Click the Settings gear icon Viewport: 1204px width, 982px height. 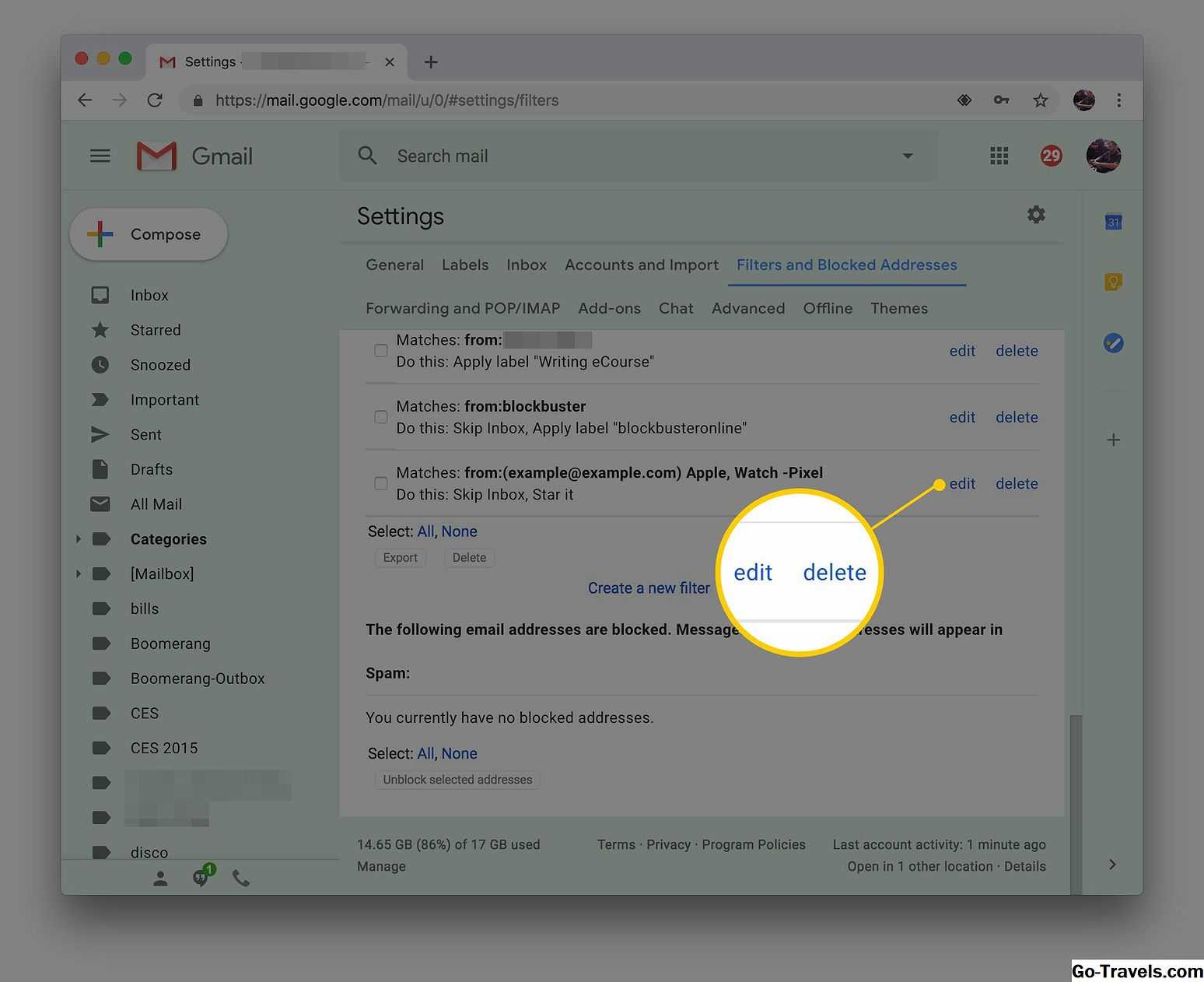pyautogui.click(x=1035, y=215)
